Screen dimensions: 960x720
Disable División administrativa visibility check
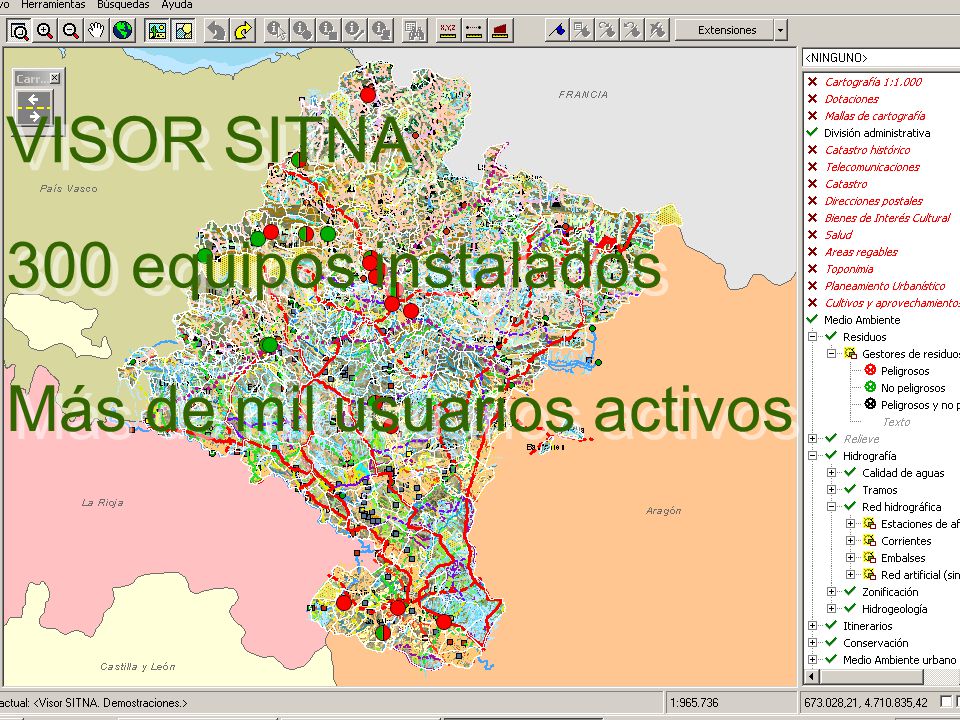(x=812, y=132)
